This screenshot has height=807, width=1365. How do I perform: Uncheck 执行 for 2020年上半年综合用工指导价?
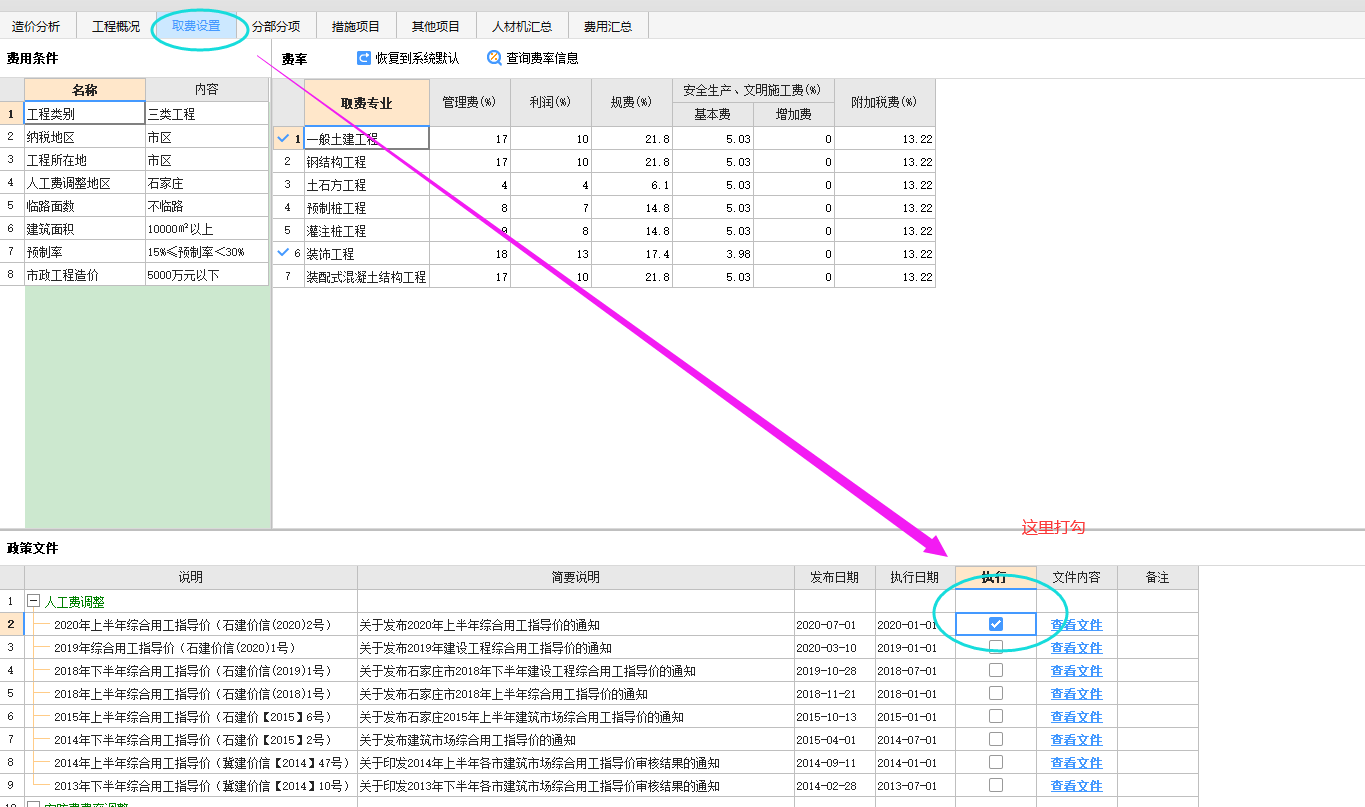(x=996, y=624)
